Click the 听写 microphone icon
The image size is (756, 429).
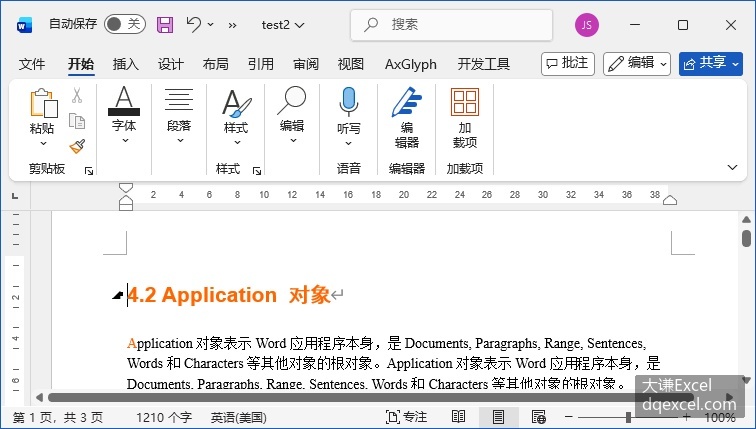click(349, 103)
